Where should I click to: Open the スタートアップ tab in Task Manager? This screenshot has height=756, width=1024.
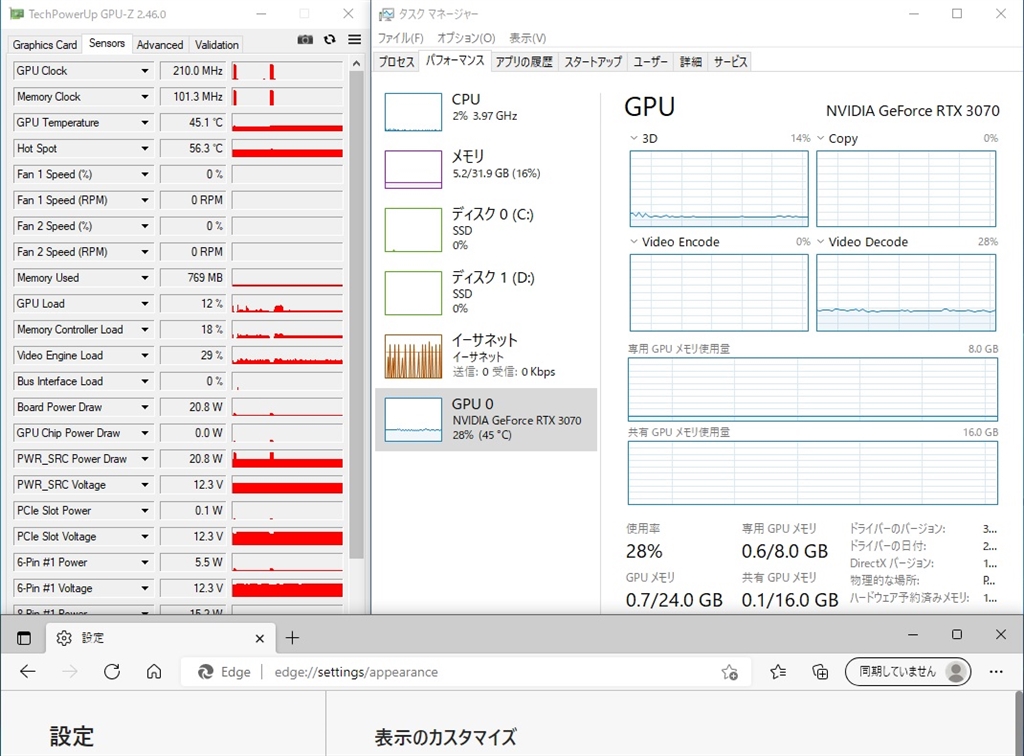tap(592, 62)
